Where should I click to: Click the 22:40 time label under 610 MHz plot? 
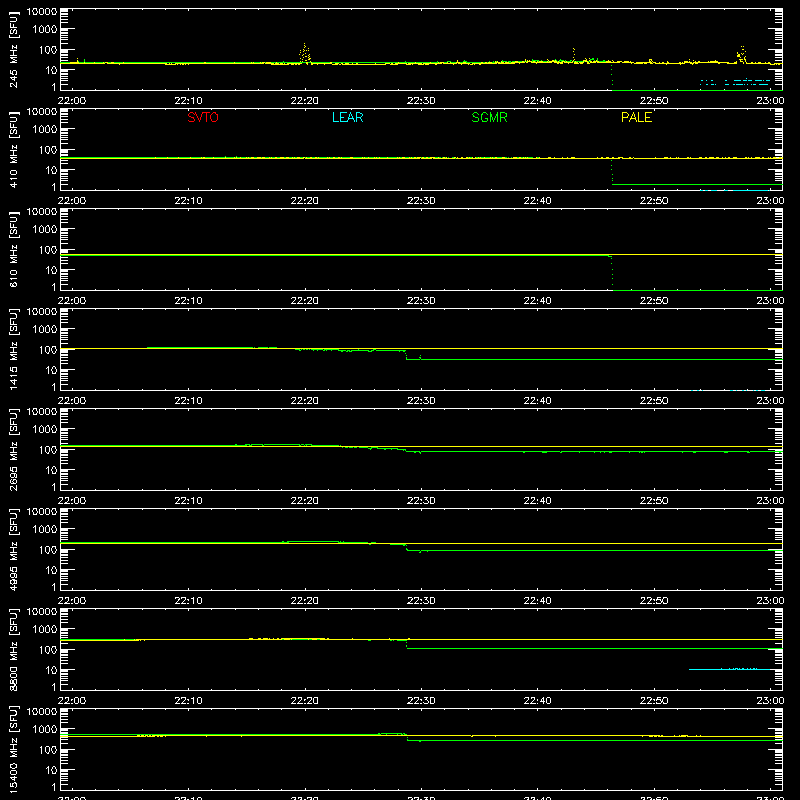coord(537,301)
